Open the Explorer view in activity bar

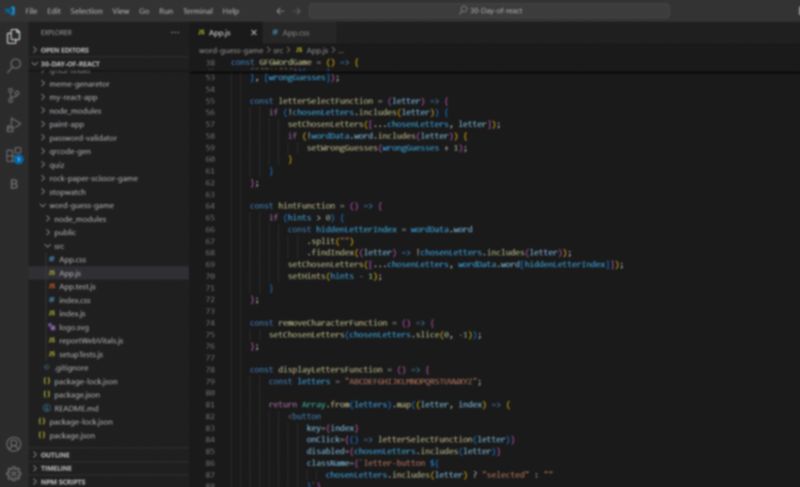[x=14, y=37]
